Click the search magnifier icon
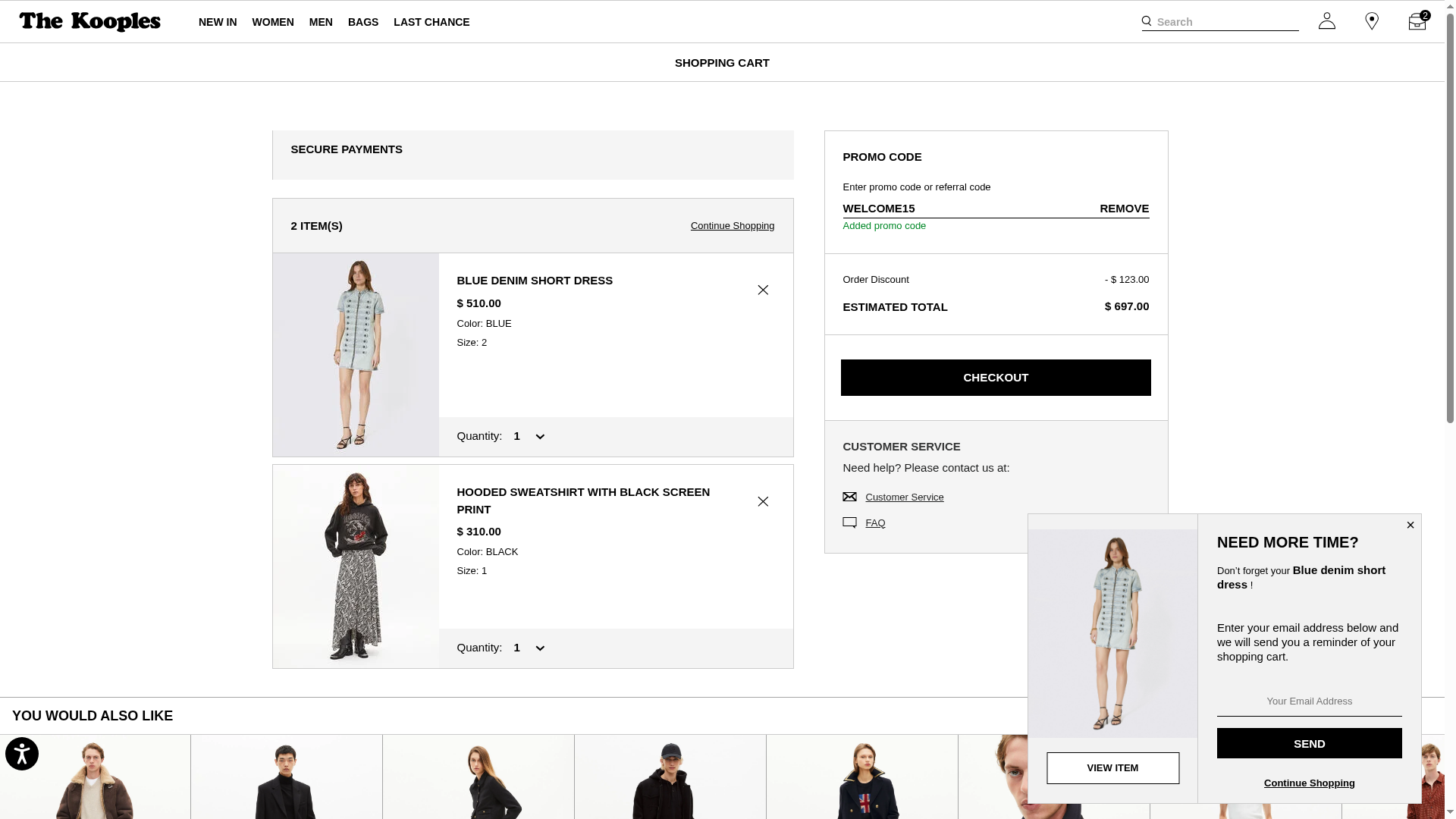 (1147, 21)
